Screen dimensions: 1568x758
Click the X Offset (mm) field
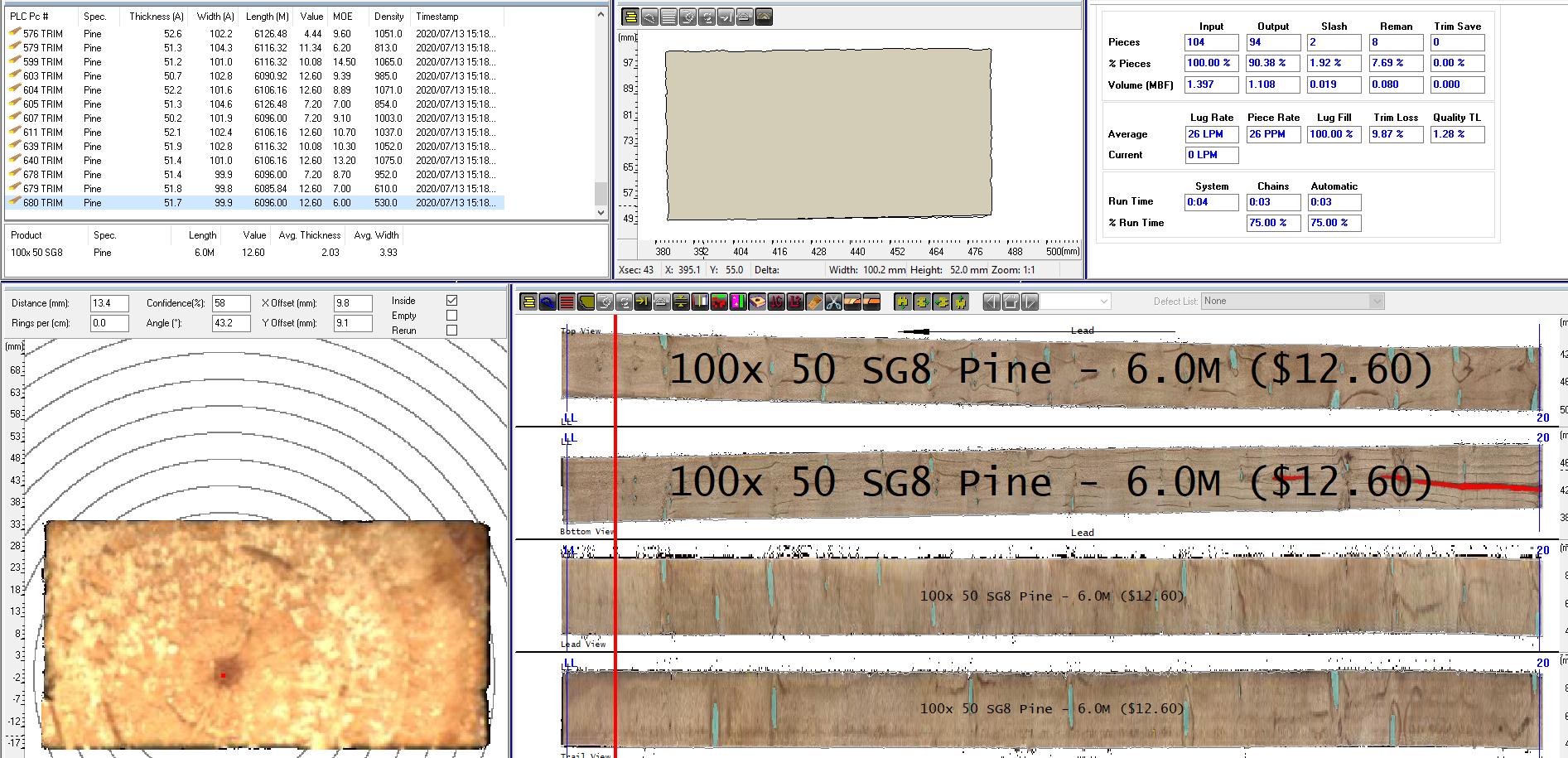[x=353, y=303]
